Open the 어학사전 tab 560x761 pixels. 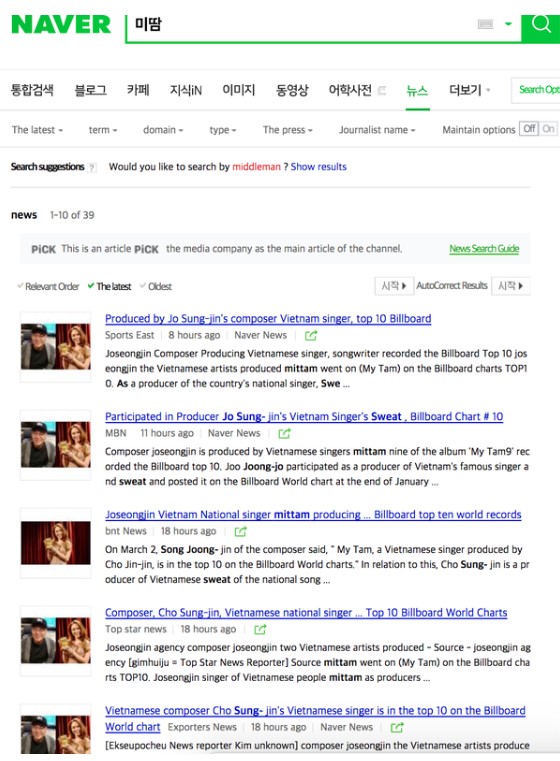350,90
